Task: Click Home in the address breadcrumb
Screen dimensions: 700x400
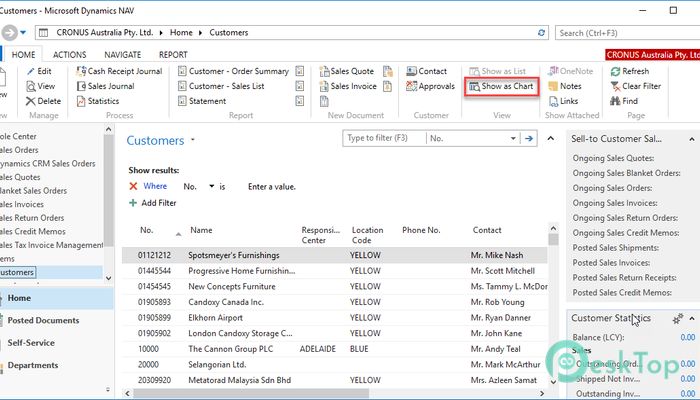Action: [x=181, y=33]
